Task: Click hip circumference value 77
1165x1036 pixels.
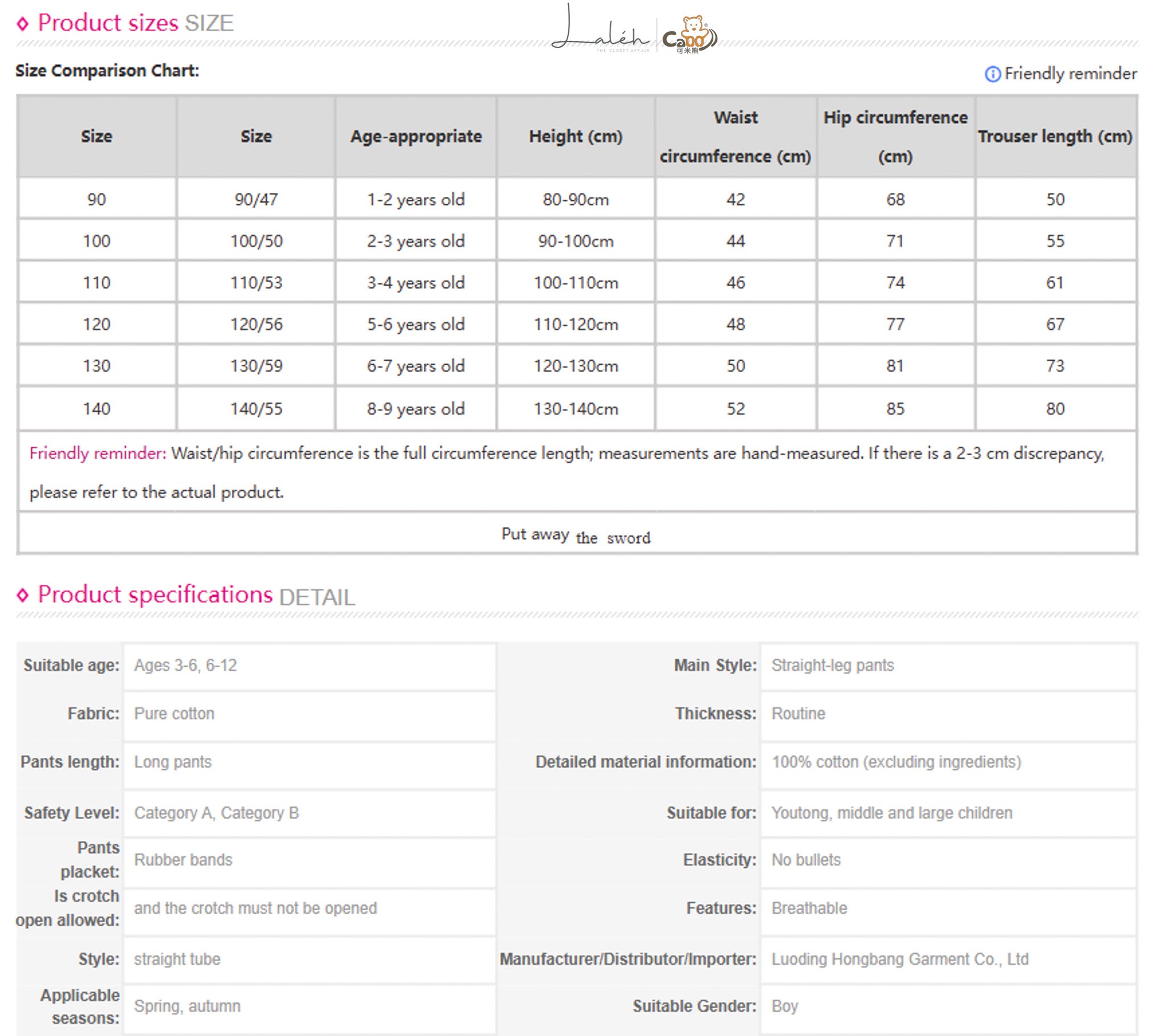Action: pyautogui.click(x=895, y=324)
